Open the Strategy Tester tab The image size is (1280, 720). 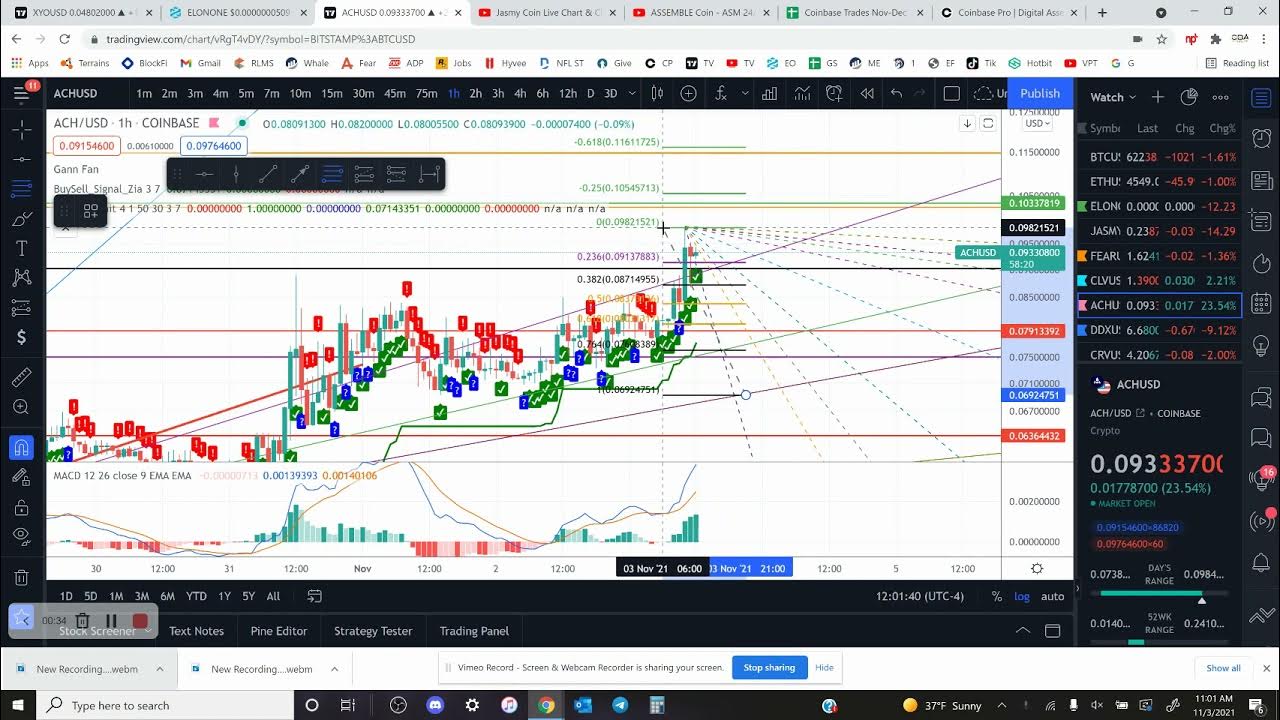tap(373, 631)
